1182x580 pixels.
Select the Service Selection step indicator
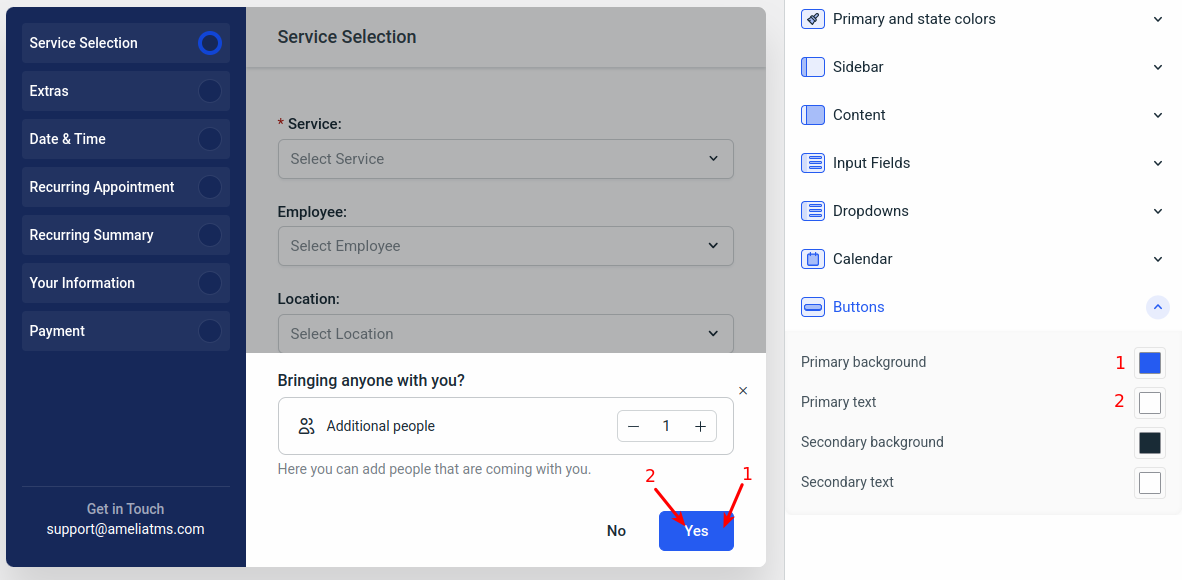[209, 42]
